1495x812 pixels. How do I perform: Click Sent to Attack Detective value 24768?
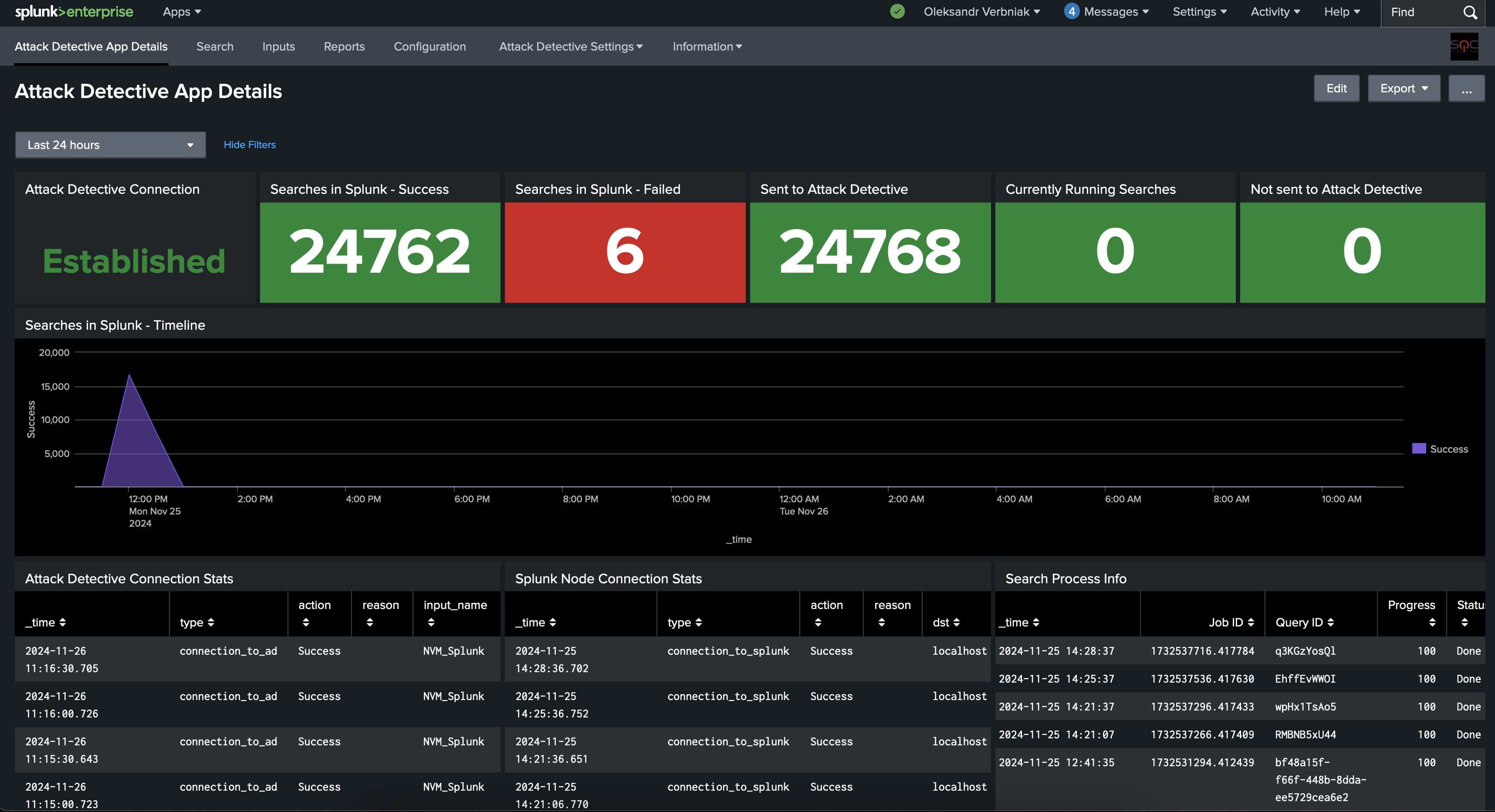pyautogui.click(x=870, y=251)
